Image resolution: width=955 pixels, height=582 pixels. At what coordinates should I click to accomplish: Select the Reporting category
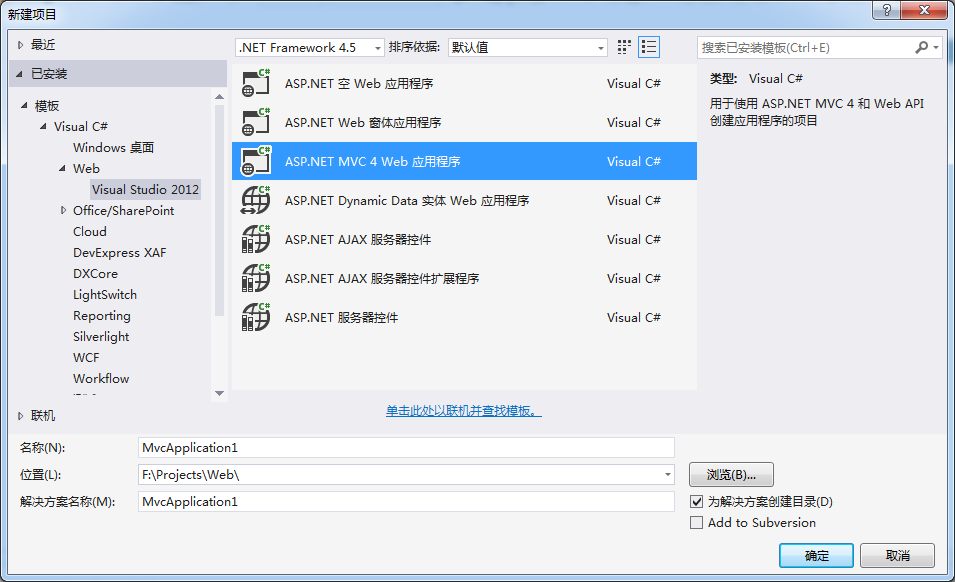pyautogui.click(x=102, y=315)
